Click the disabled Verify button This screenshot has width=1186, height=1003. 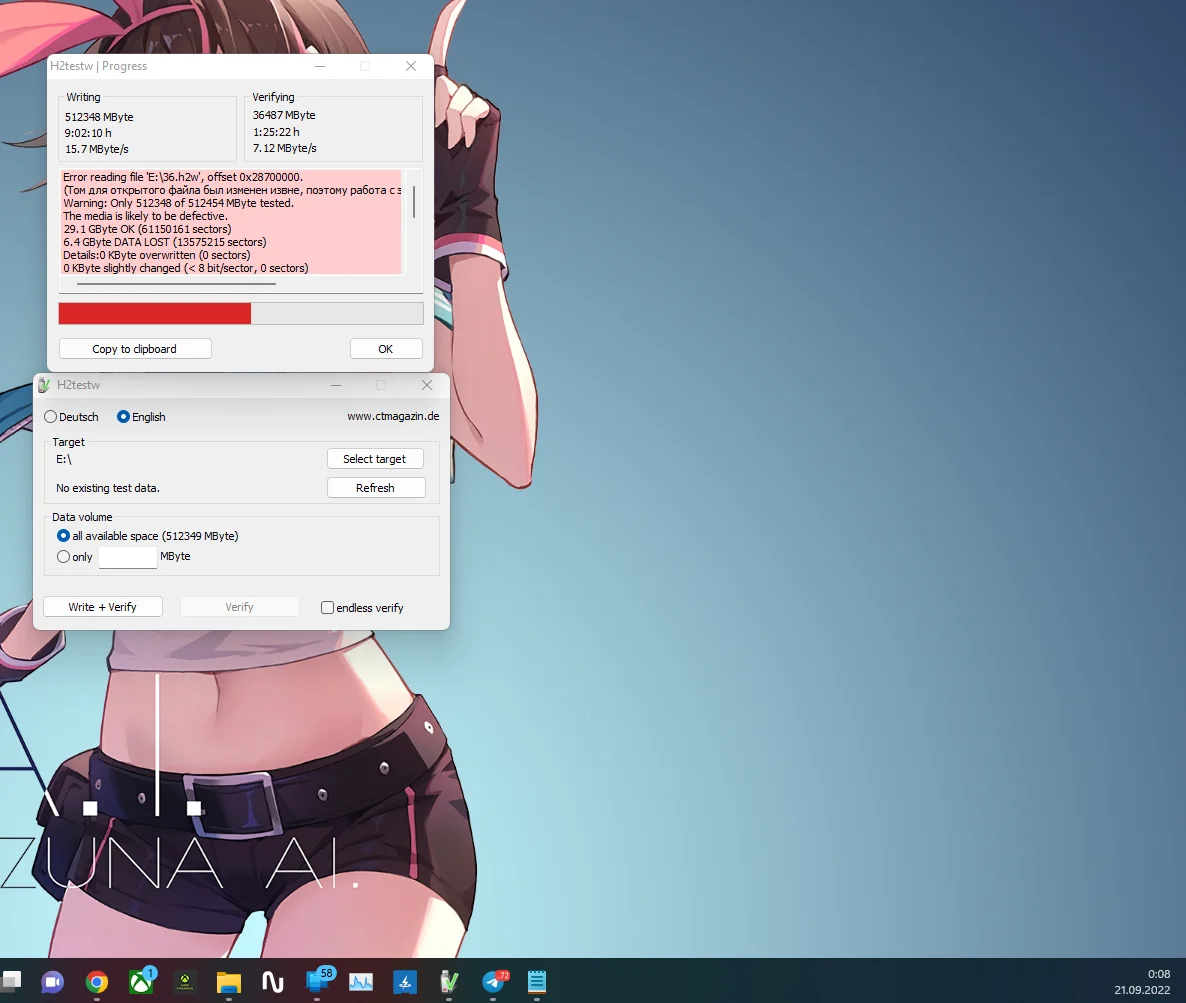click(x=239, y=607)
